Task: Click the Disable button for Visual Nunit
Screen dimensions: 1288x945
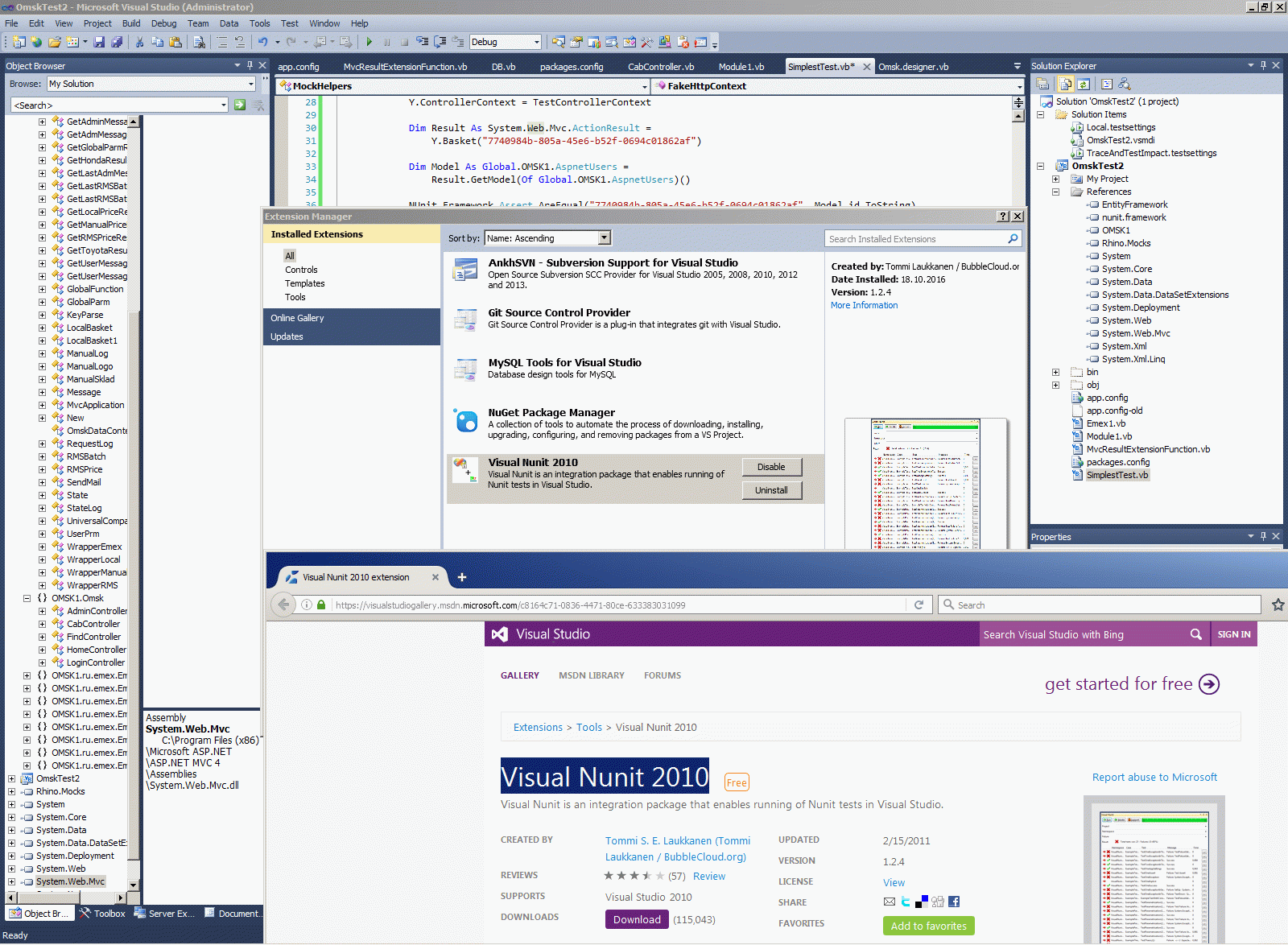Action: click(x=771, y=467)
